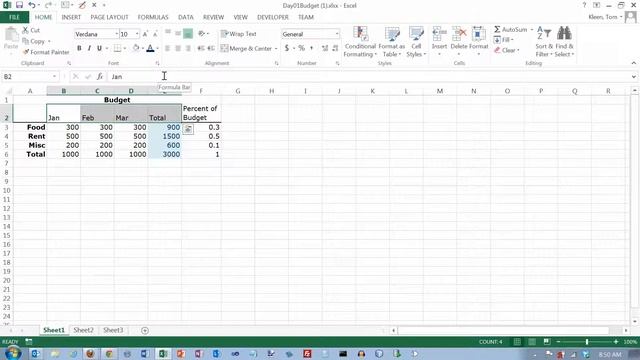Viewport: 640px width, 360px height.
Task: Open the FILE tab
Action: click(x=14, y=17)
